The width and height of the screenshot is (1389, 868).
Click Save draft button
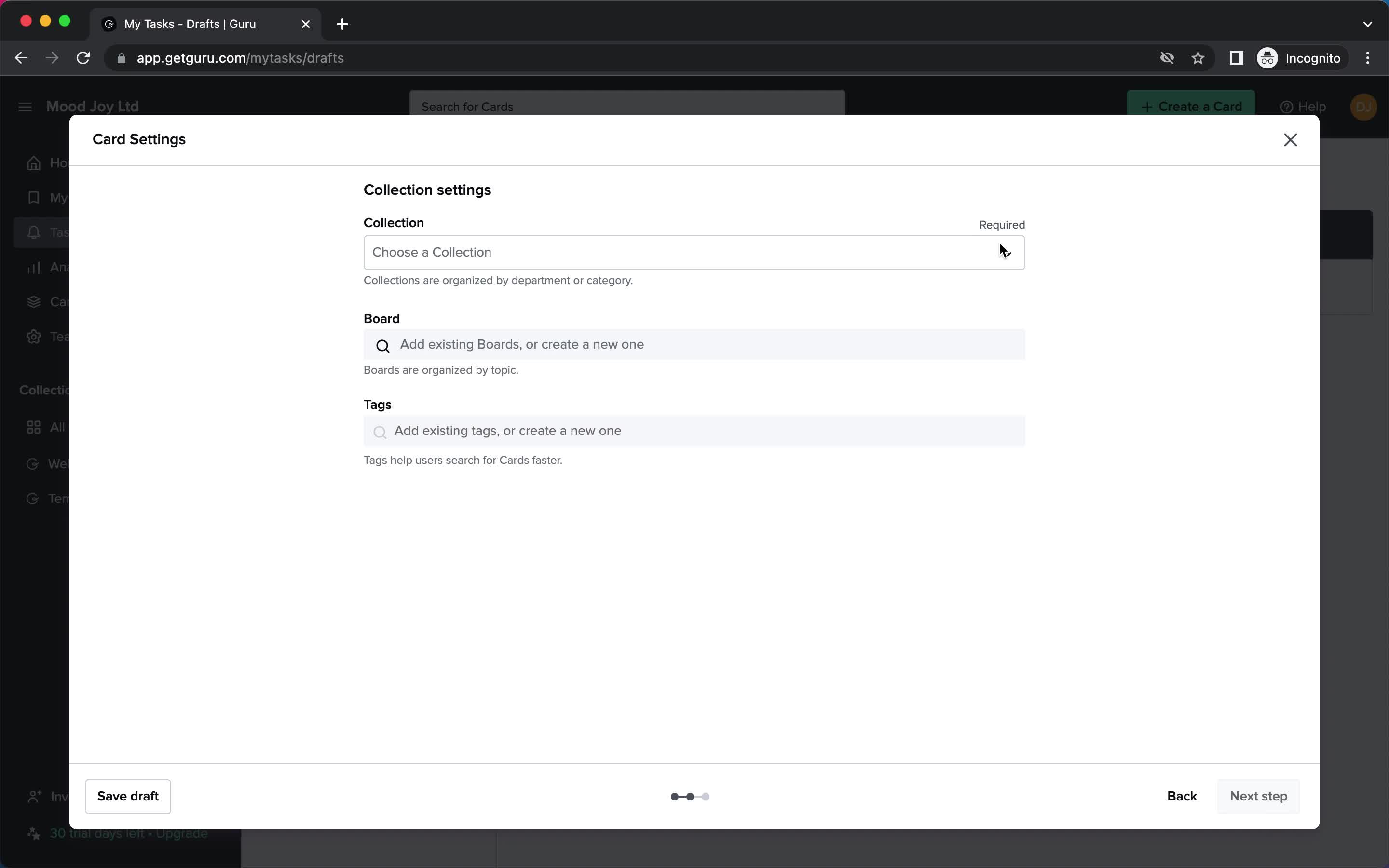128,795
